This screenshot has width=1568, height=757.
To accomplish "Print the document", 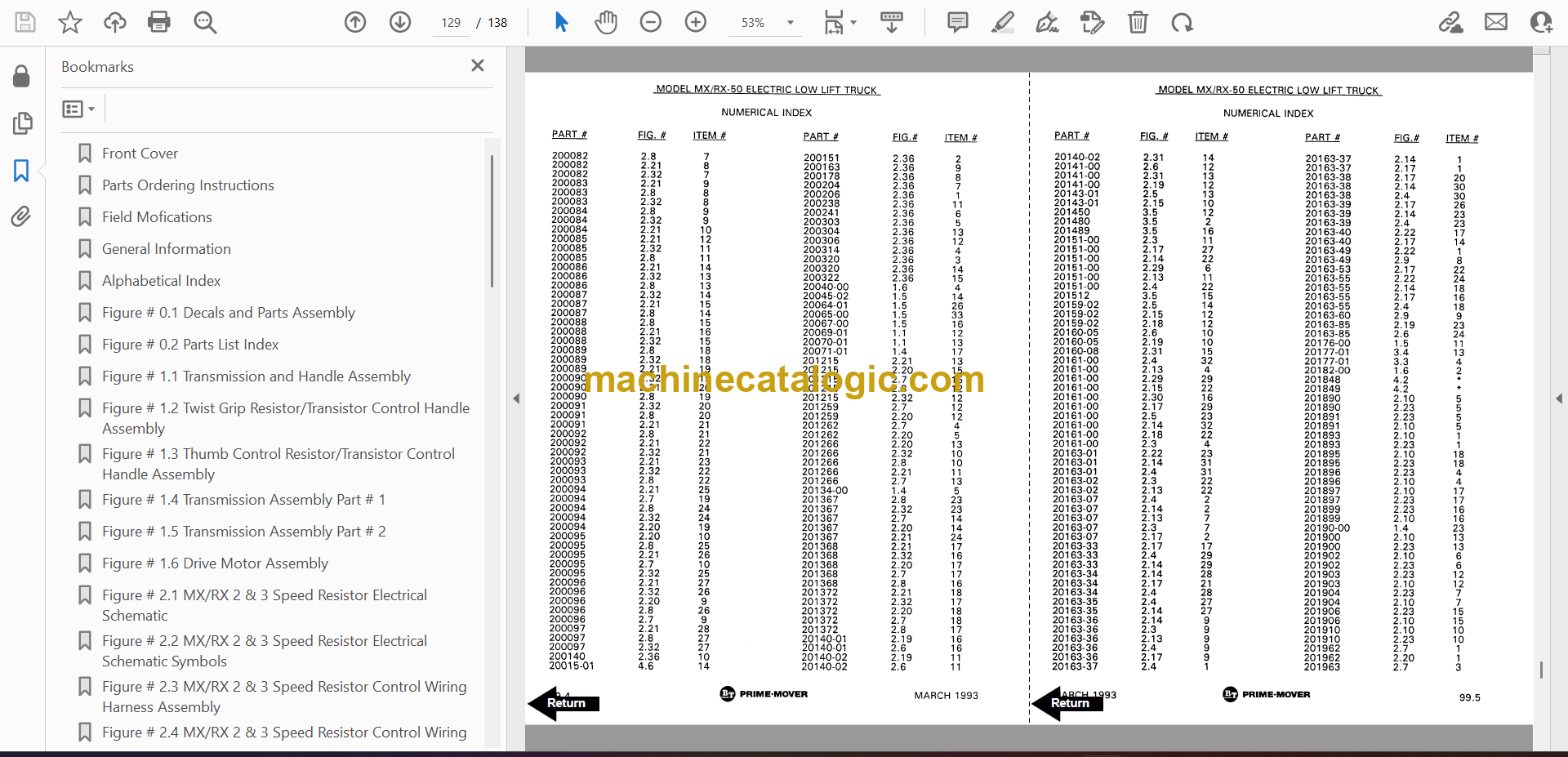I will coord(159,22).
